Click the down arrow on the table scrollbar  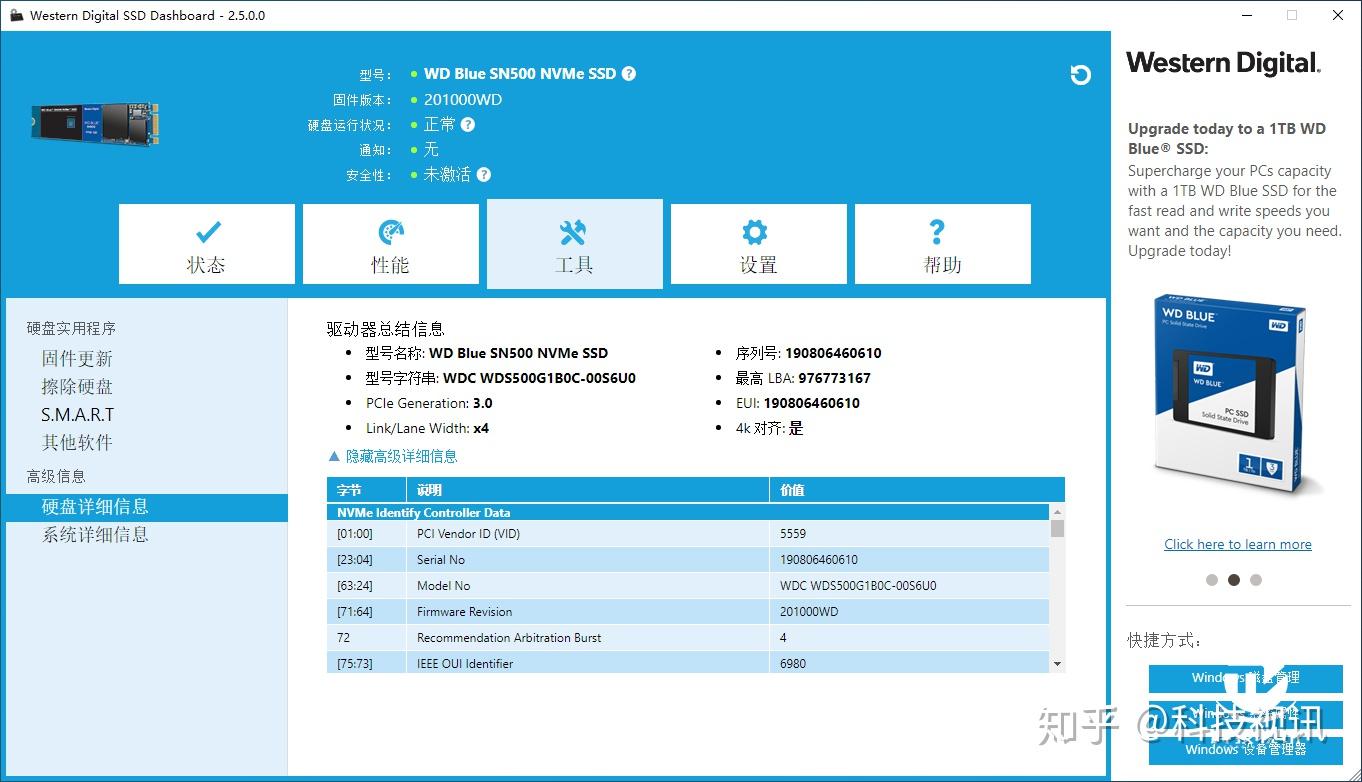tap(1057, 663)
